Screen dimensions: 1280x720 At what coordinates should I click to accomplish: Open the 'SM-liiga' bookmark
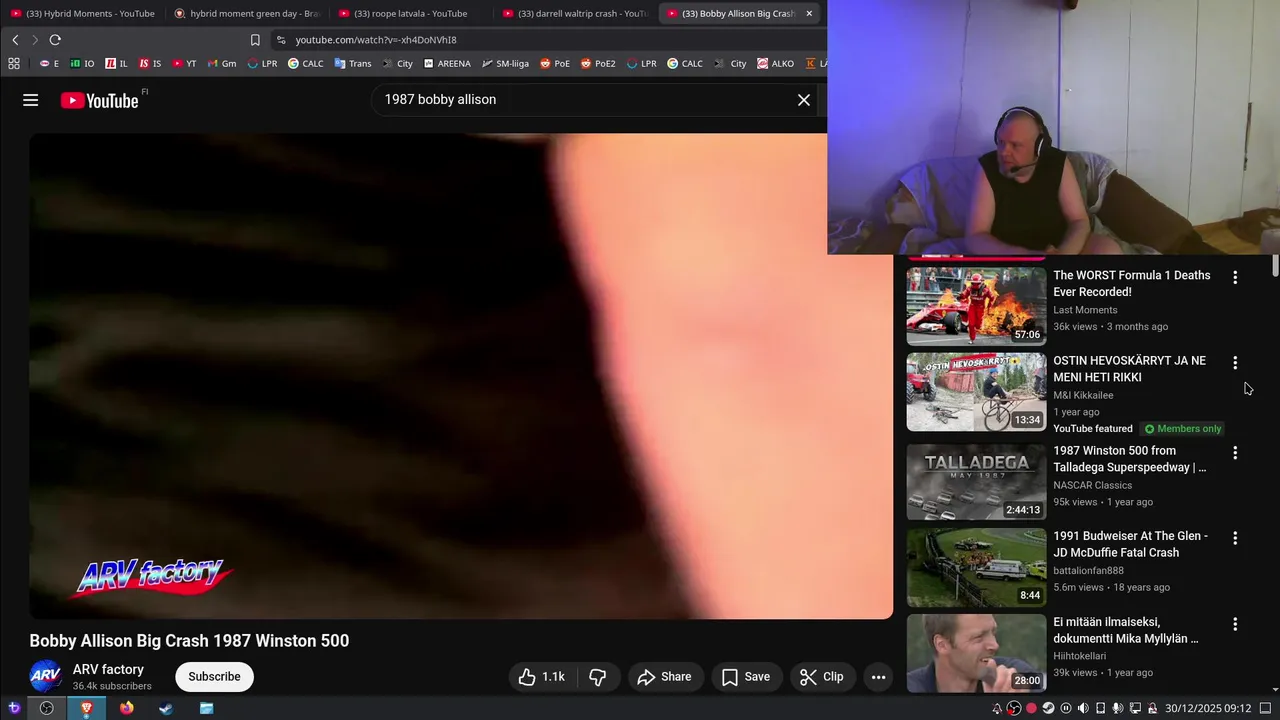click(x=505, y=63)
